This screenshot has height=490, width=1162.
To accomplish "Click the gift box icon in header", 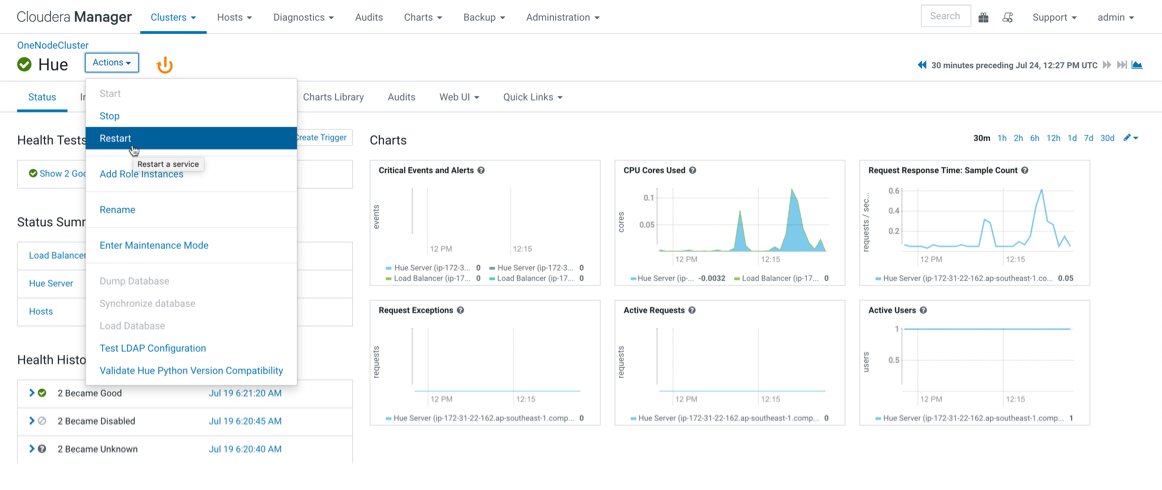I will pyautogui.click(x=983, y=17).
